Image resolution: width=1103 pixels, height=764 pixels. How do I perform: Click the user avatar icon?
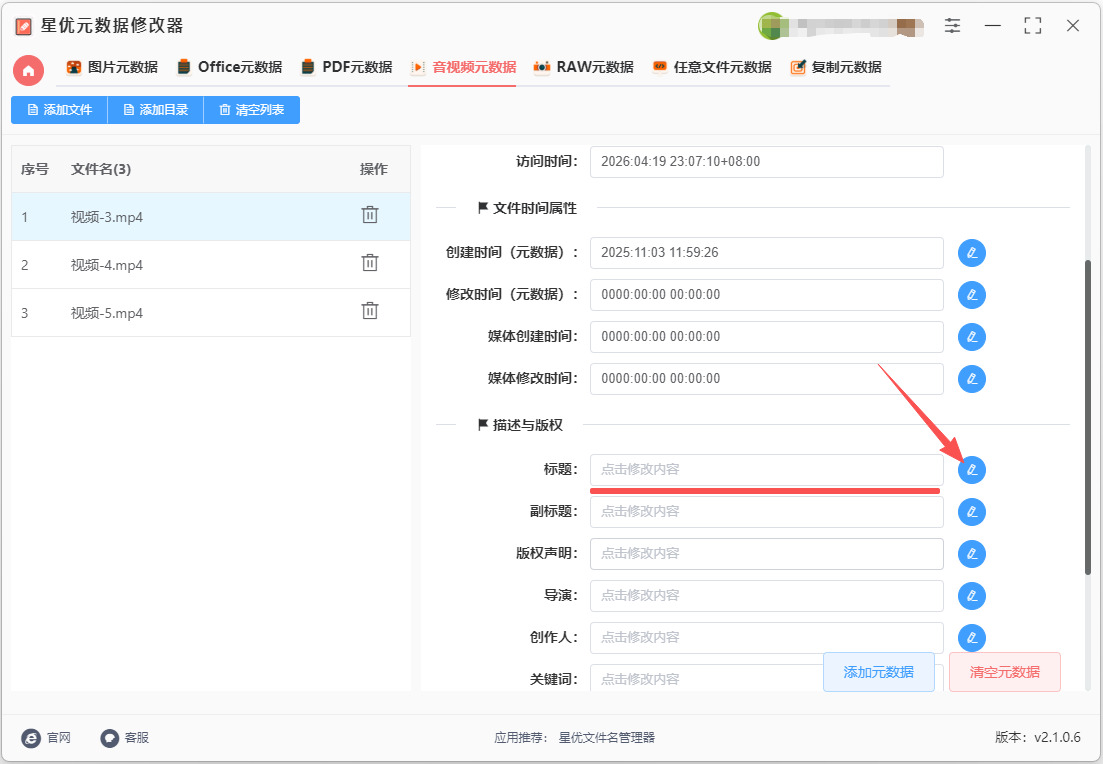tap(771, 26)
